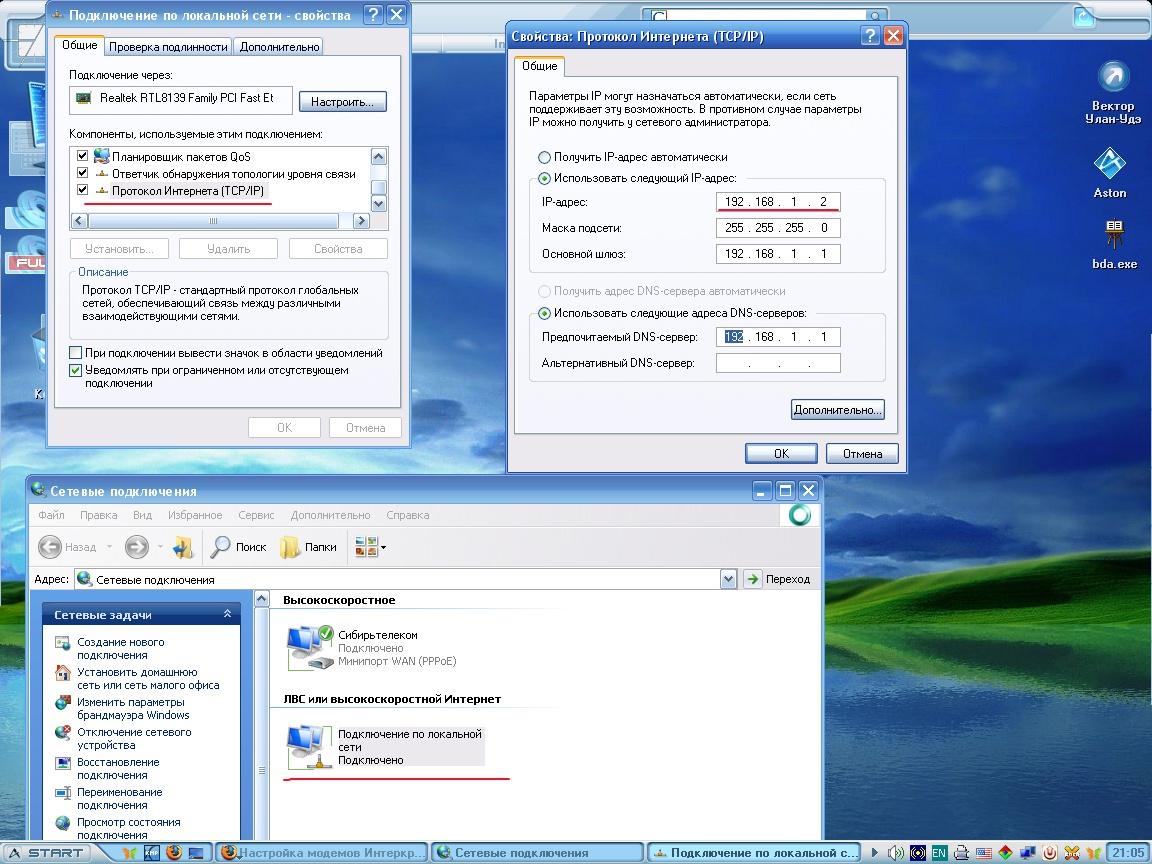1152x864 pixels.
Task: Switch to the Проверка подлинности tab
Action: [x=168, y=46]
